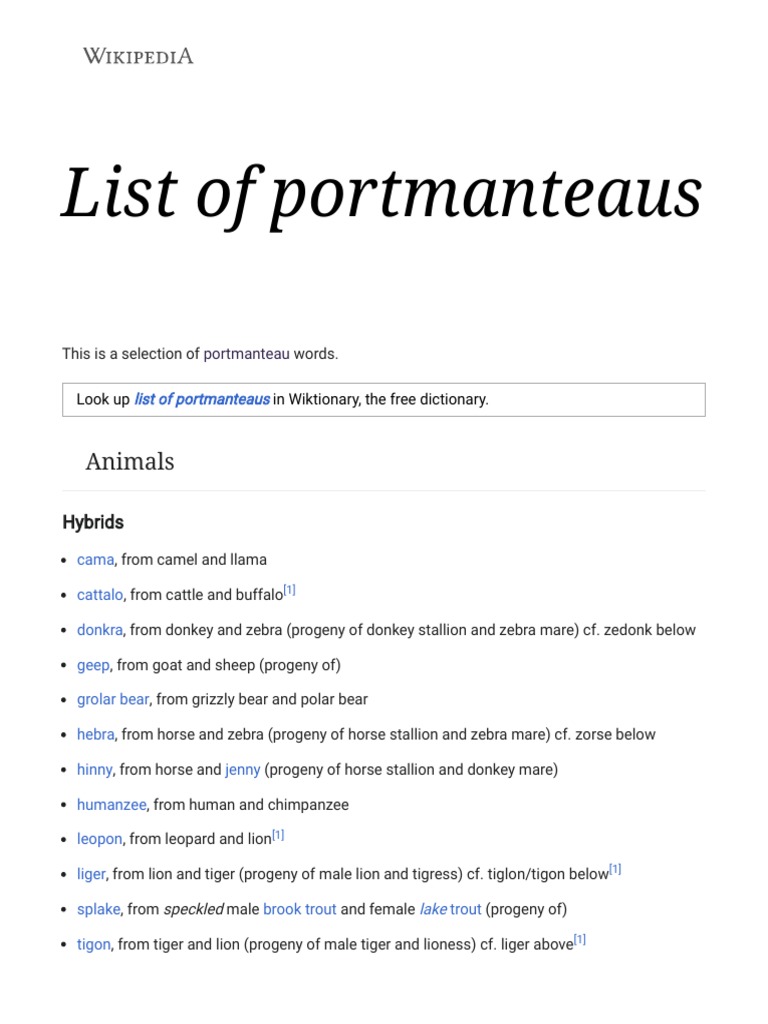Click the Animals section heading
This screenshot has width=768, height=1024.
coord(130,461)
